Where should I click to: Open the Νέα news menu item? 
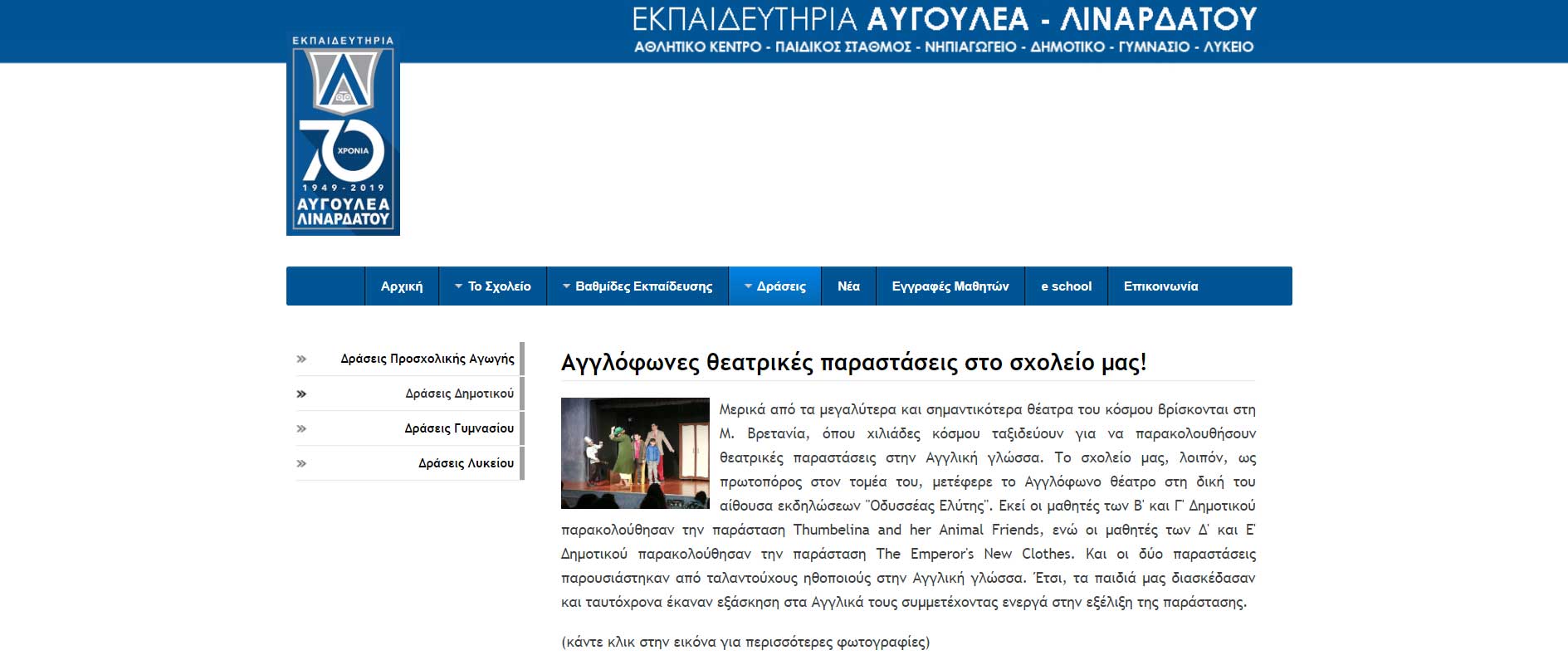coord(848,286)
